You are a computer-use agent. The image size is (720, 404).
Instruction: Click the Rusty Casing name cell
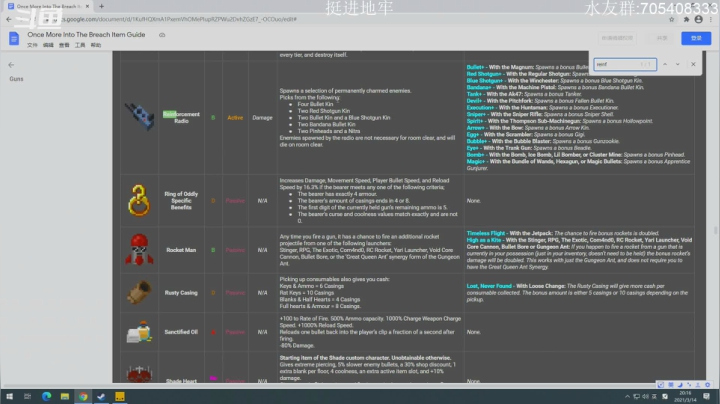pos(181,293)
